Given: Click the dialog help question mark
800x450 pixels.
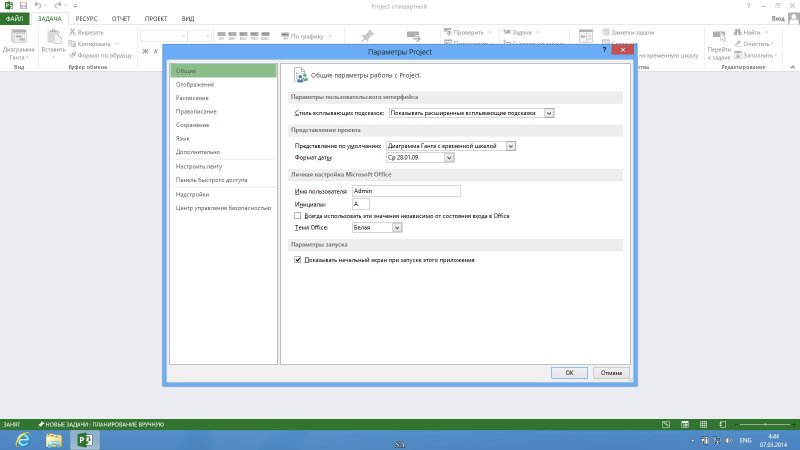Looking at the screenshot, I should (x=605, y=49).
